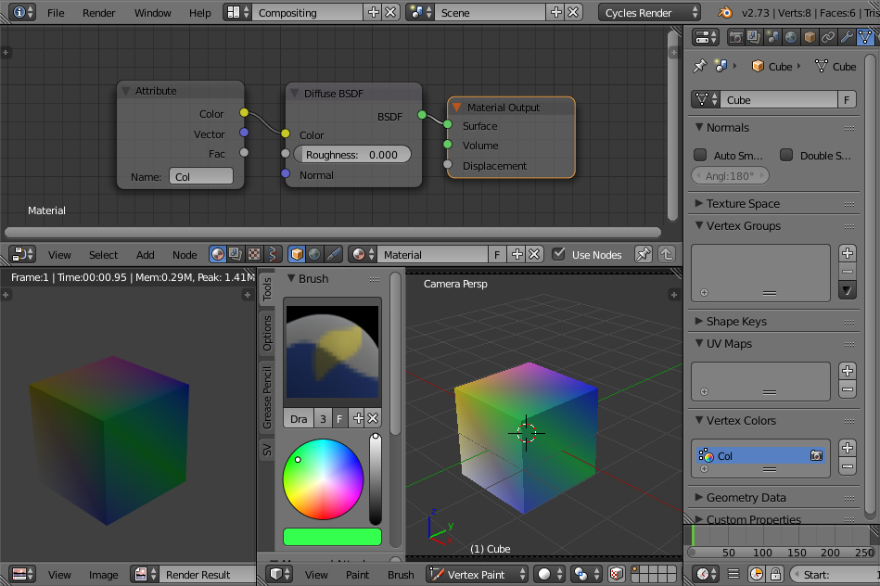Add a new material with the plus icon
880x586 pixels.
click(x=517, y=255)
